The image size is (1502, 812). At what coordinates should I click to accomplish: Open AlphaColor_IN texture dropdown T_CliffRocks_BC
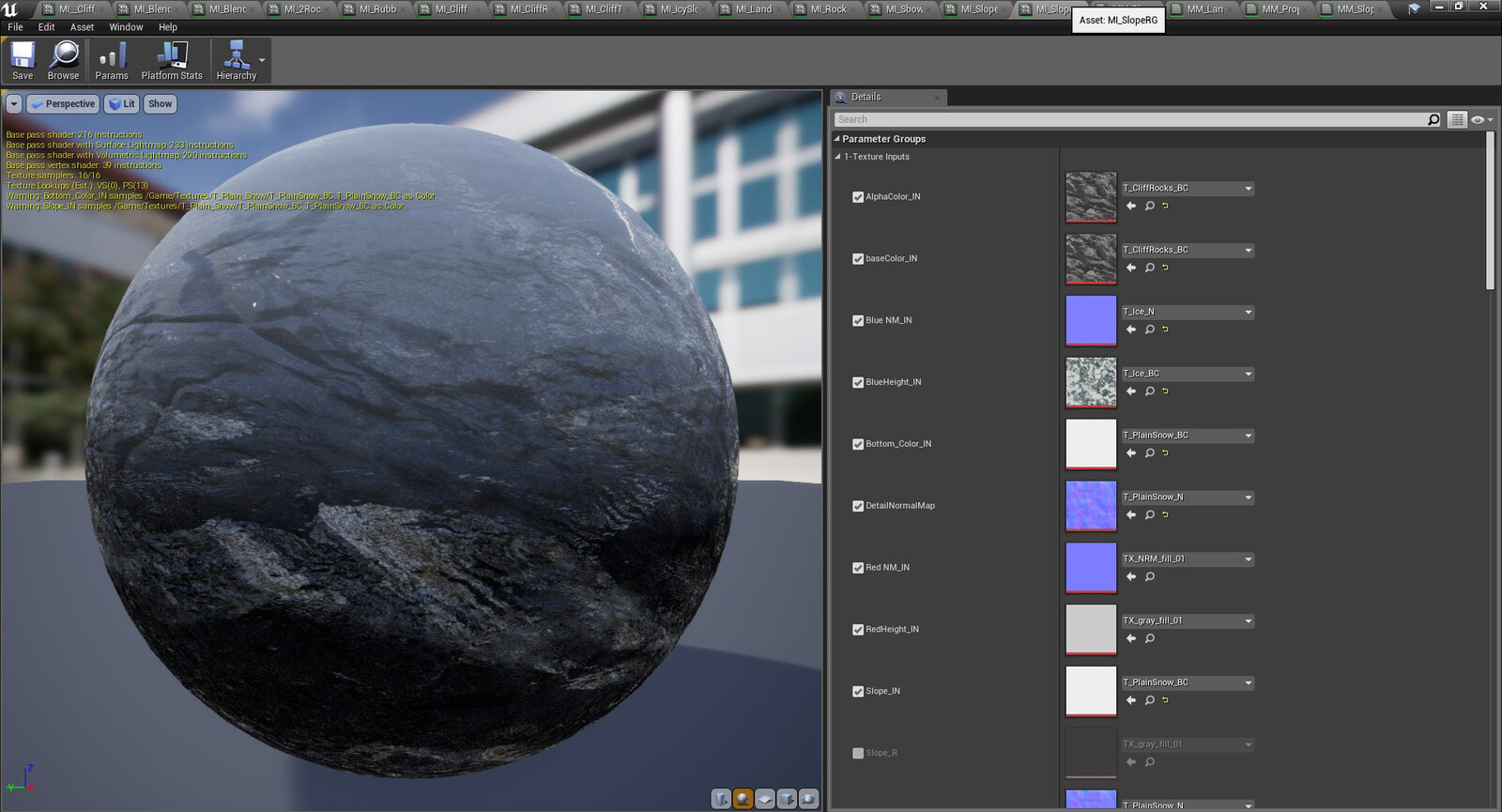(x=1188, y=189)
